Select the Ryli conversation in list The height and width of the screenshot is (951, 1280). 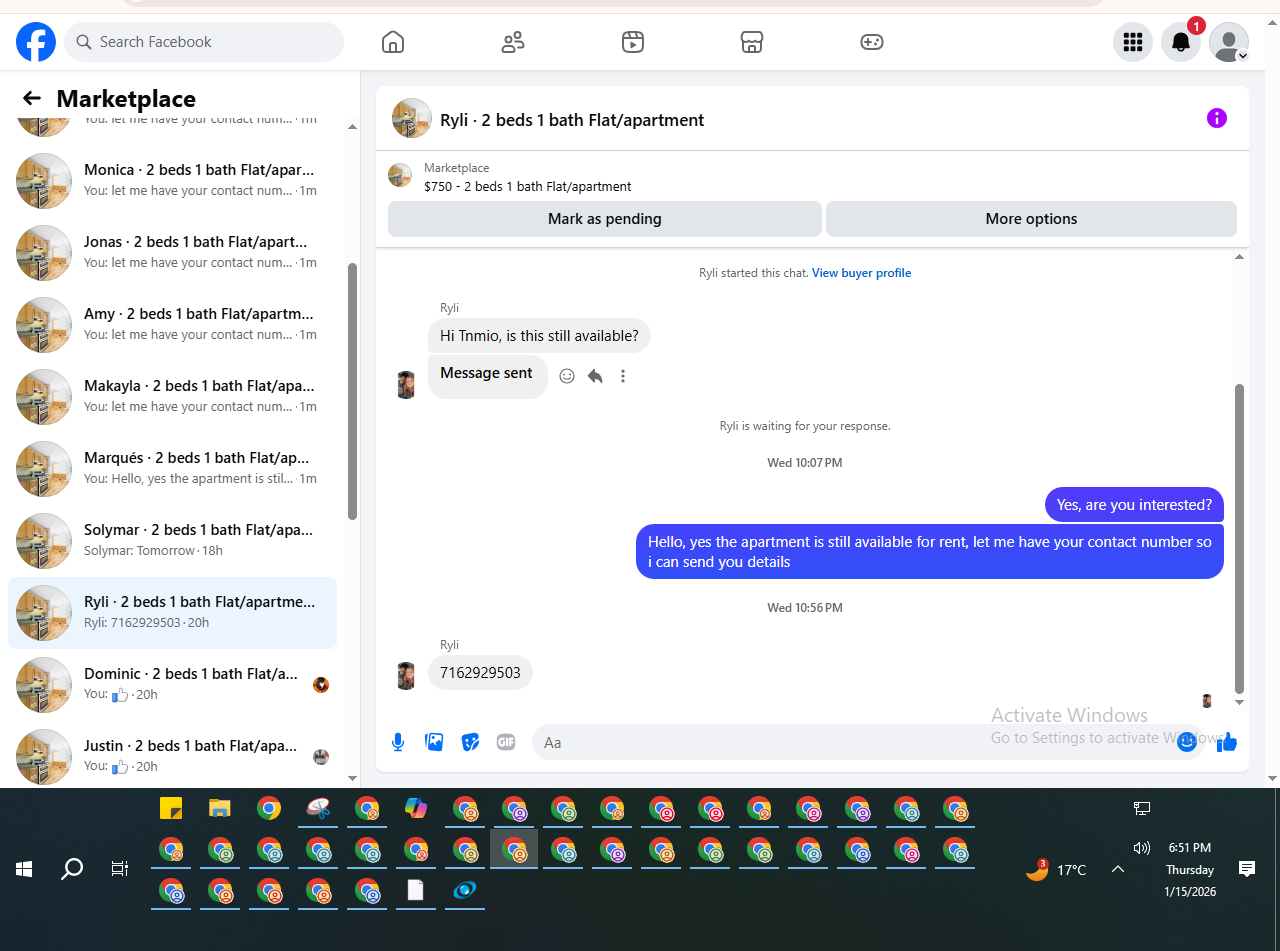point(172,613)
